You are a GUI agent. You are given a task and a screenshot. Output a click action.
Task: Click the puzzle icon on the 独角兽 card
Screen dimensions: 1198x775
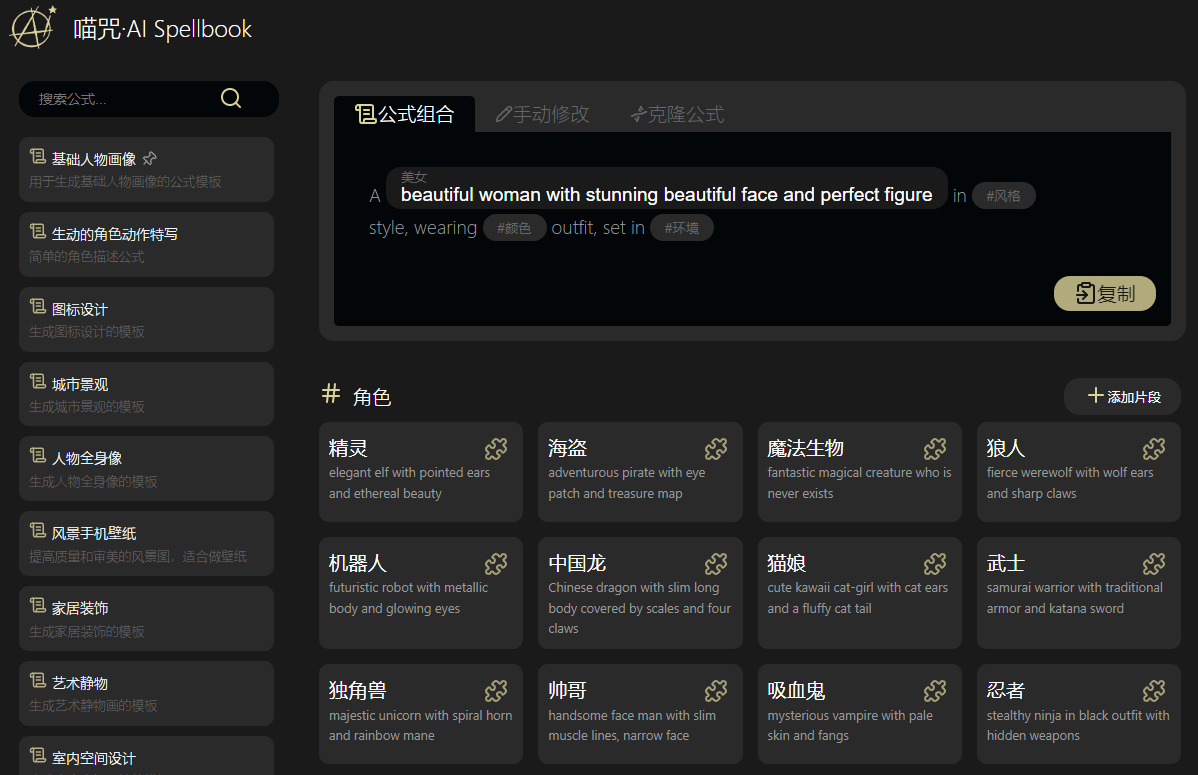(x=496, y=691)
